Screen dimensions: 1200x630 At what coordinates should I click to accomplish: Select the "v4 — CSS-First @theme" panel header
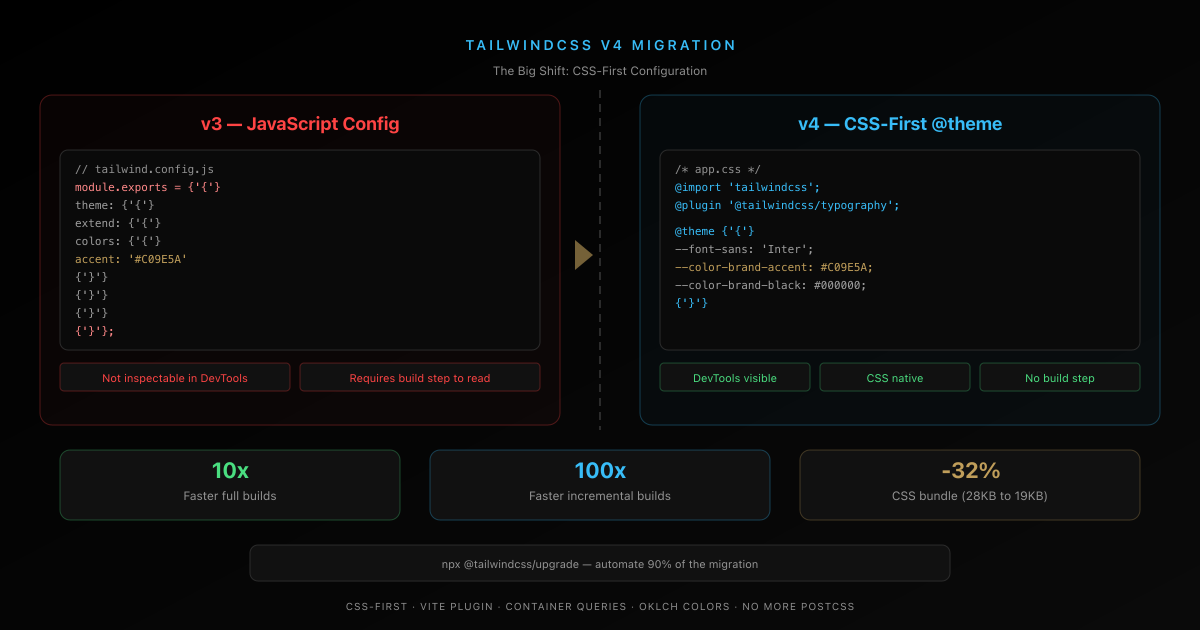point(899,123)
